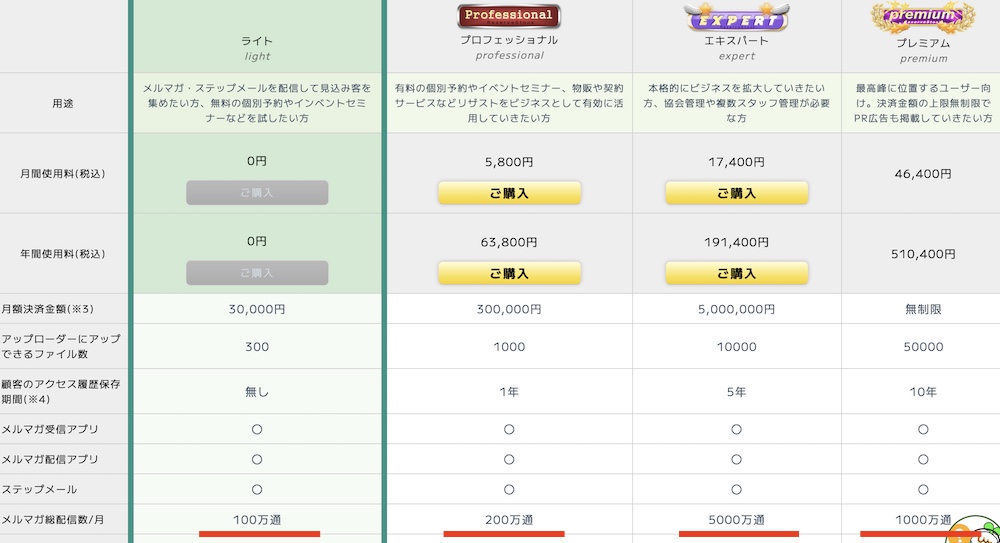Click the Premium 46,400円 monthly price
1000x543 pixels.
point(923,173)
